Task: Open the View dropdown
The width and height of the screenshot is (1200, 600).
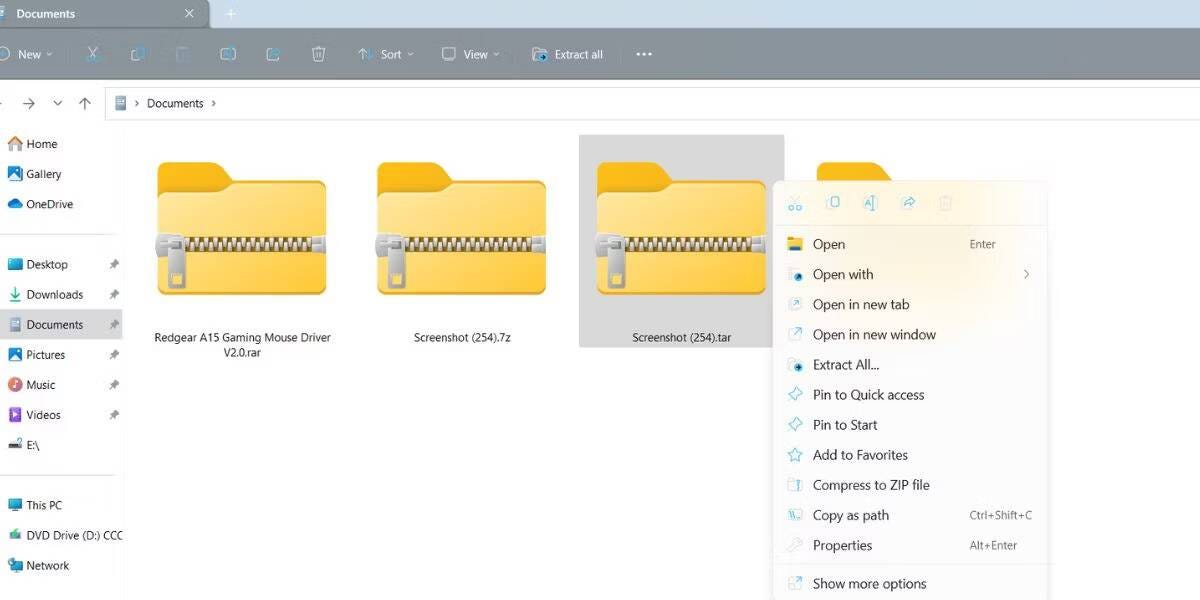Action: 469,53
